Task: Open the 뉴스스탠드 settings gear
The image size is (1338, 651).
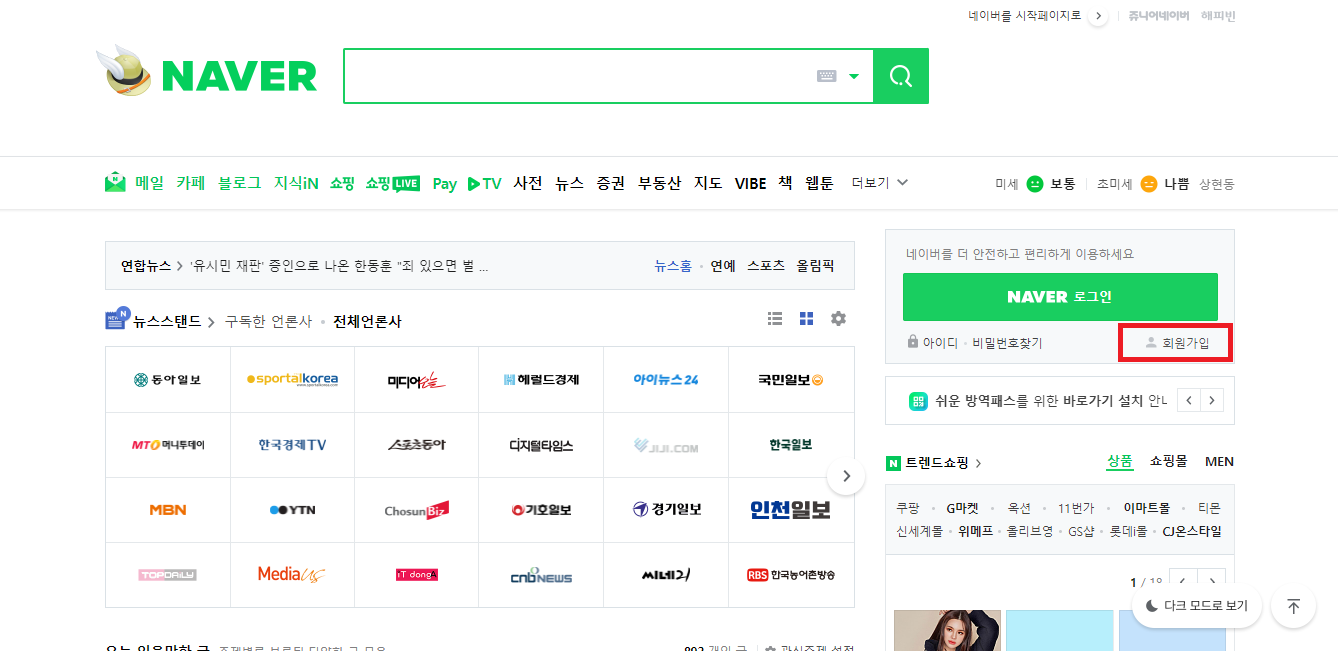Action: pyautogui.click(x=838, y=318)
